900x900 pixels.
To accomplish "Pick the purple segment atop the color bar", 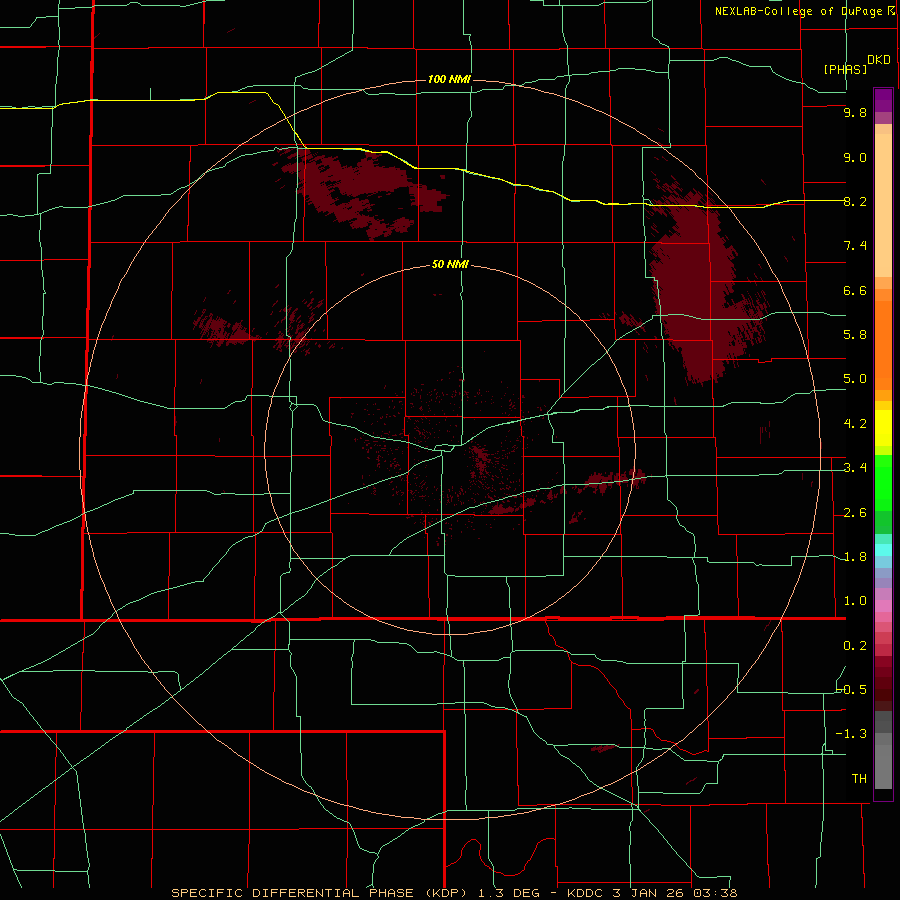I will pos(883,100).
